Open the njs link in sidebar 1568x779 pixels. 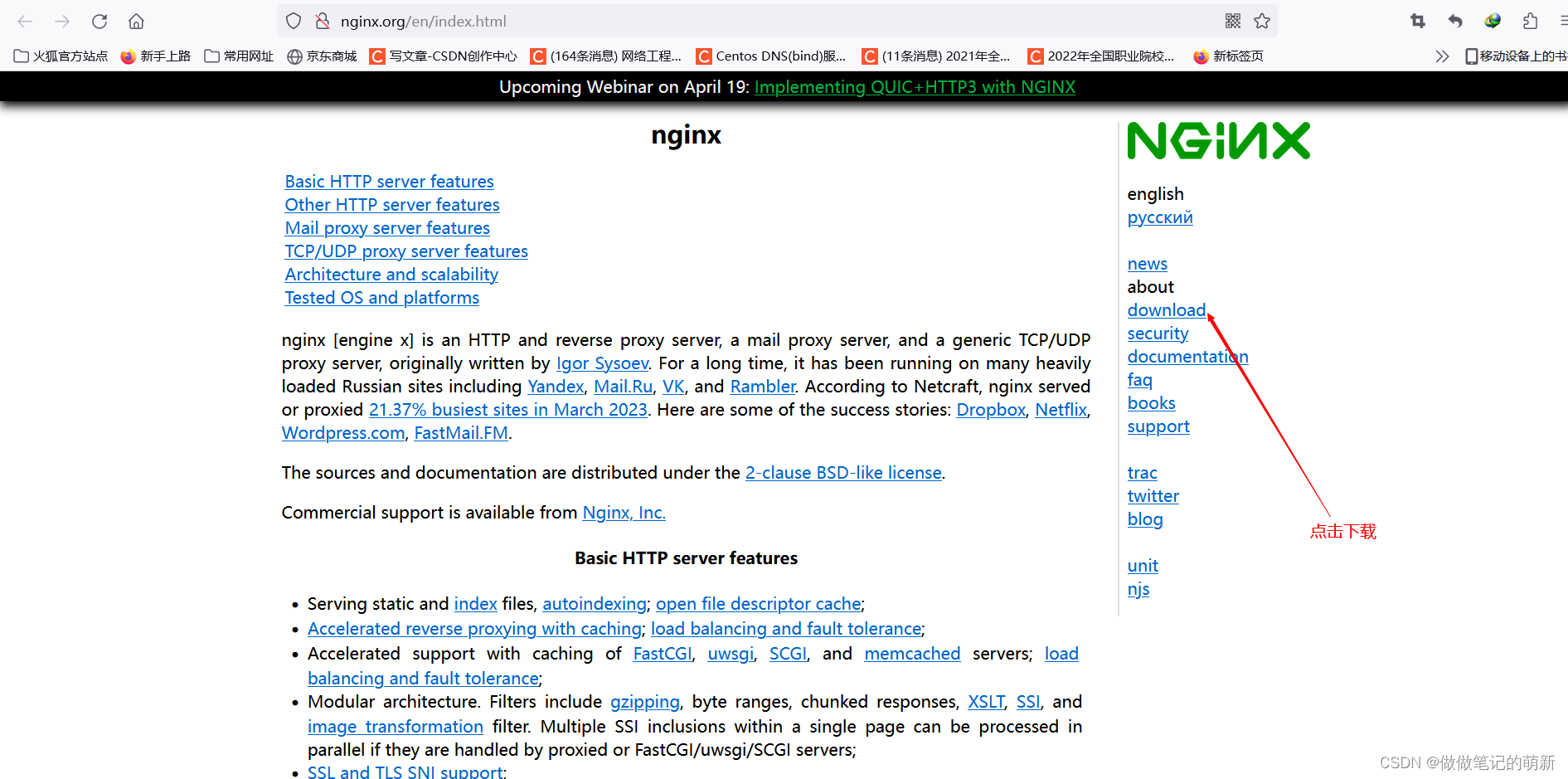(1138, 589)
